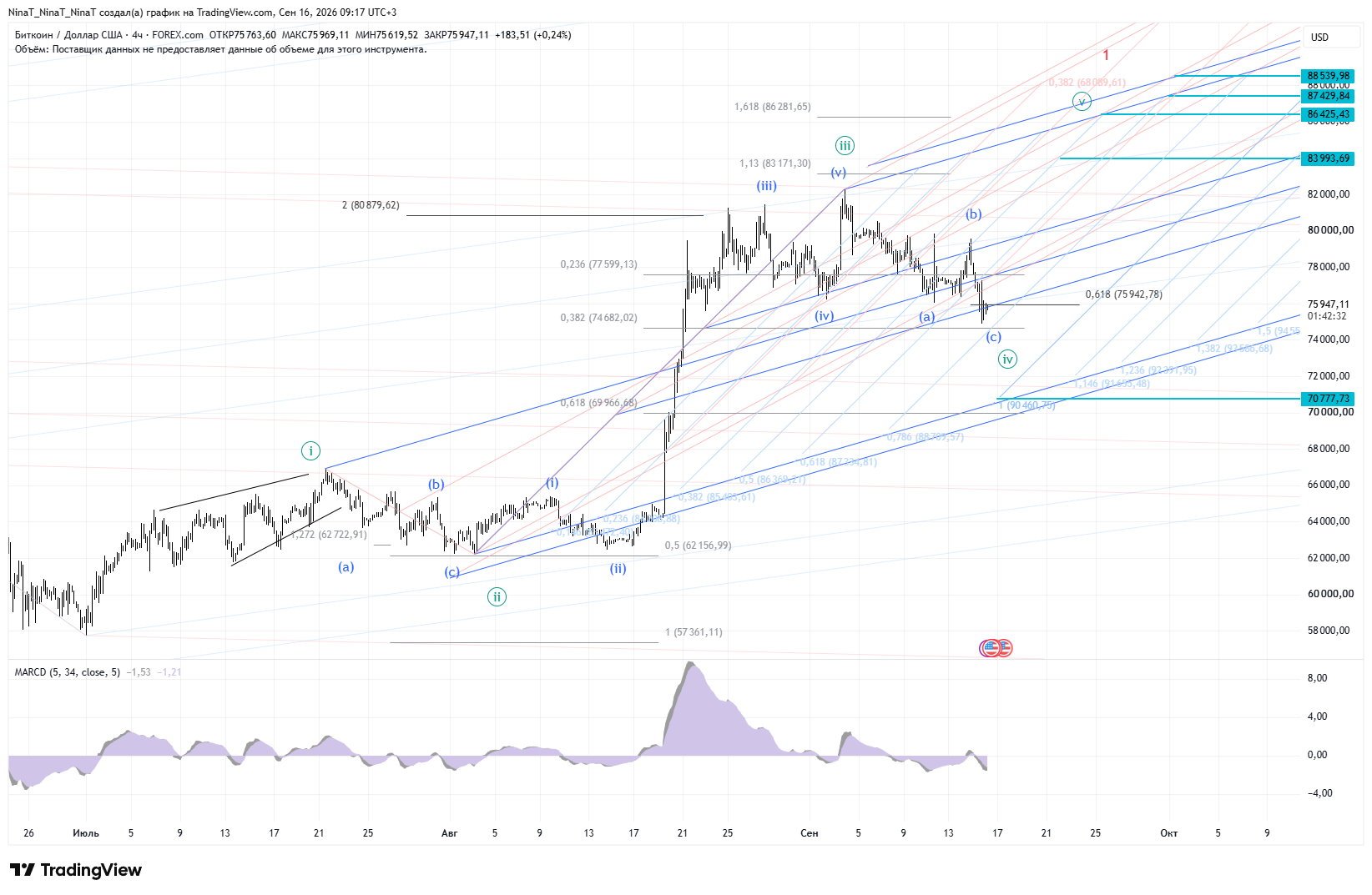1372x895 pixels.
Task: Select the blue circled wave v marker
Action: click(x=1082, y=102)
